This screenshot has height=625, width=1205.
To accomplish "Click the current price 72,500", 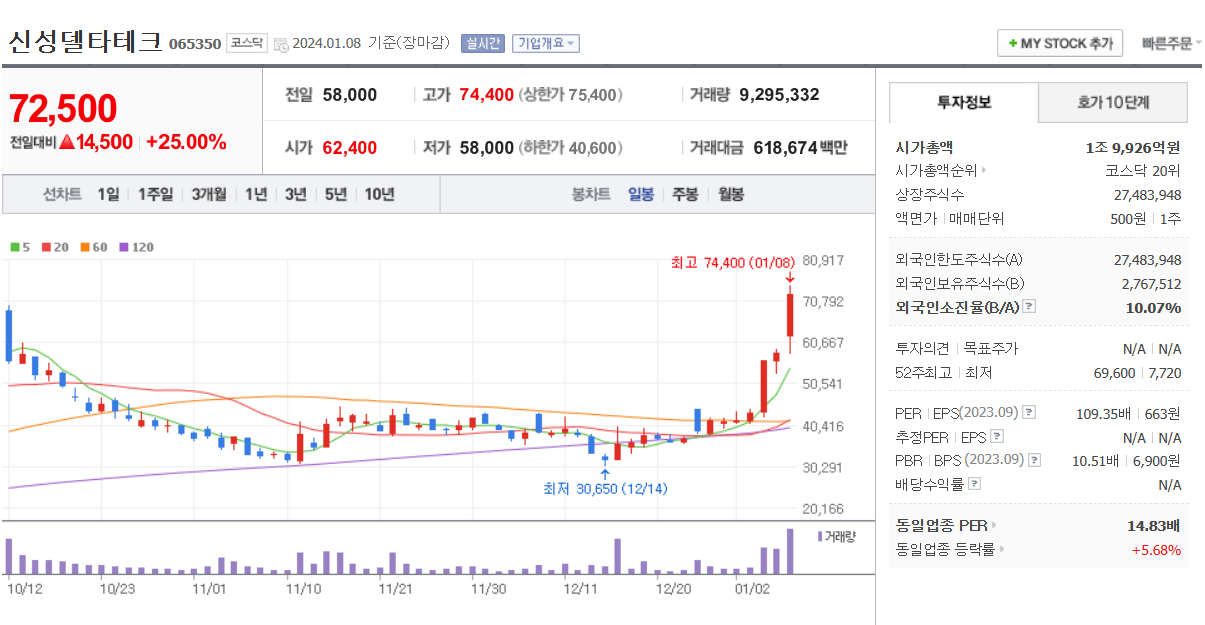I will [x=63, y=108].
